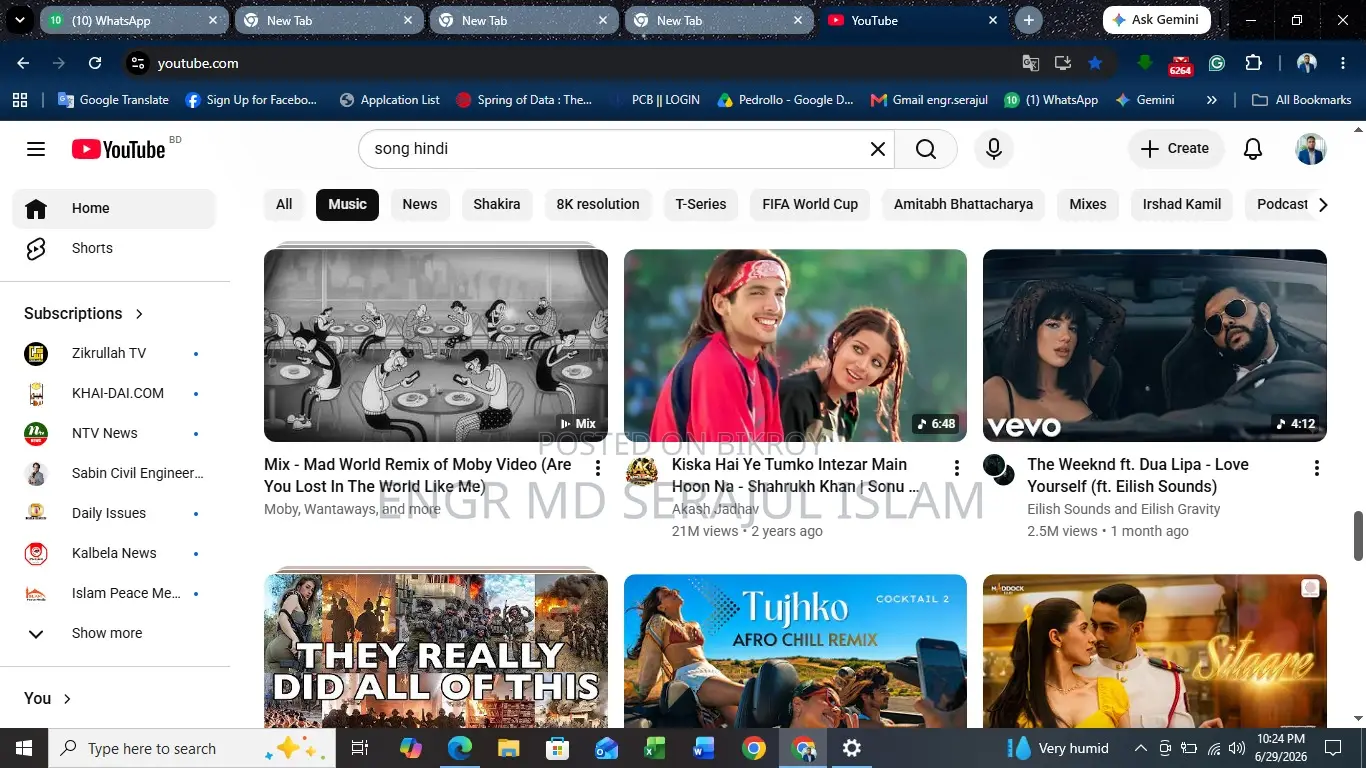The image size is (1366, 768).
Task: Open options for The Weeknd ft. Dua Lipa video
Action: pyautogui.click(x=1317, y=468)
